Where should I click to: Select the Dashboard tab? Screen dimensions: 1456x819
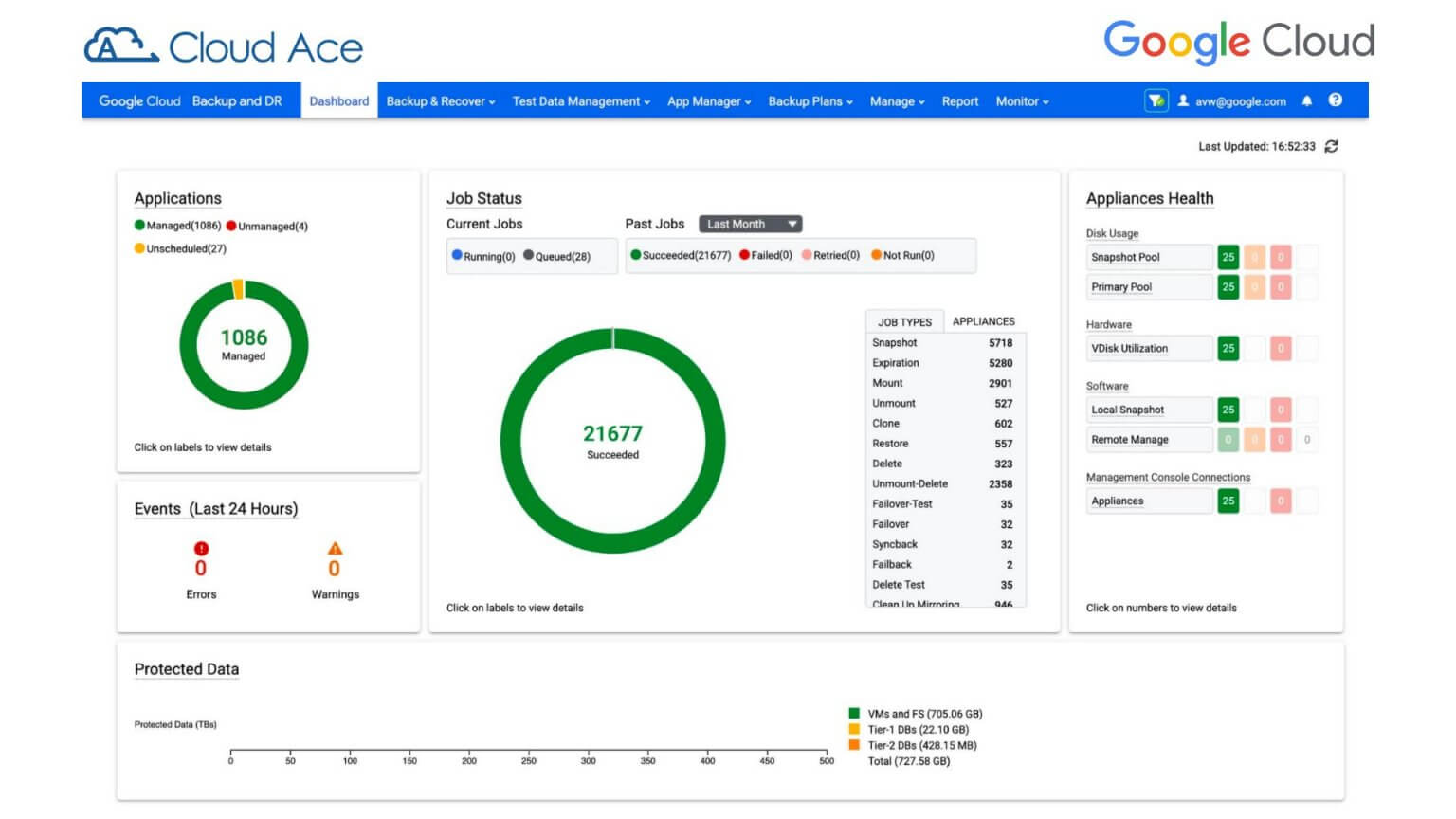click(x=338, y=100)
